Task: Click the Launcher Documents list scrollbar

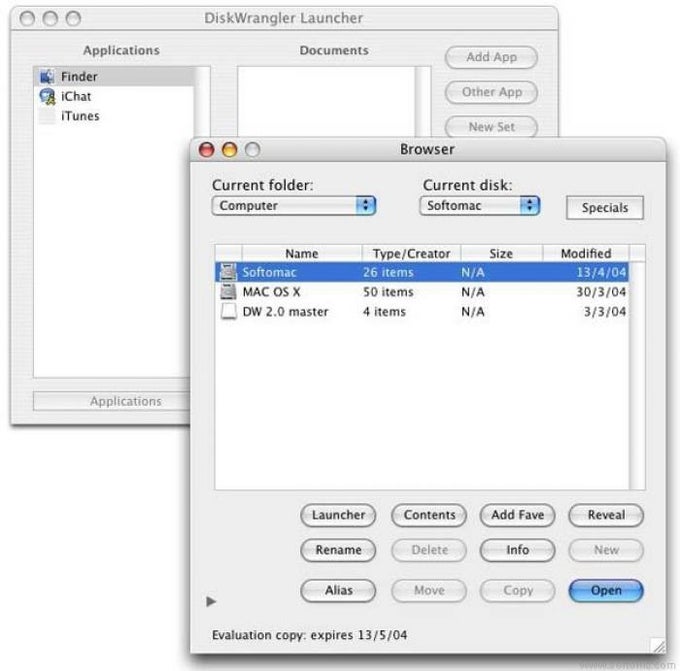Action: pyautogui.click(x=423, y=102)
